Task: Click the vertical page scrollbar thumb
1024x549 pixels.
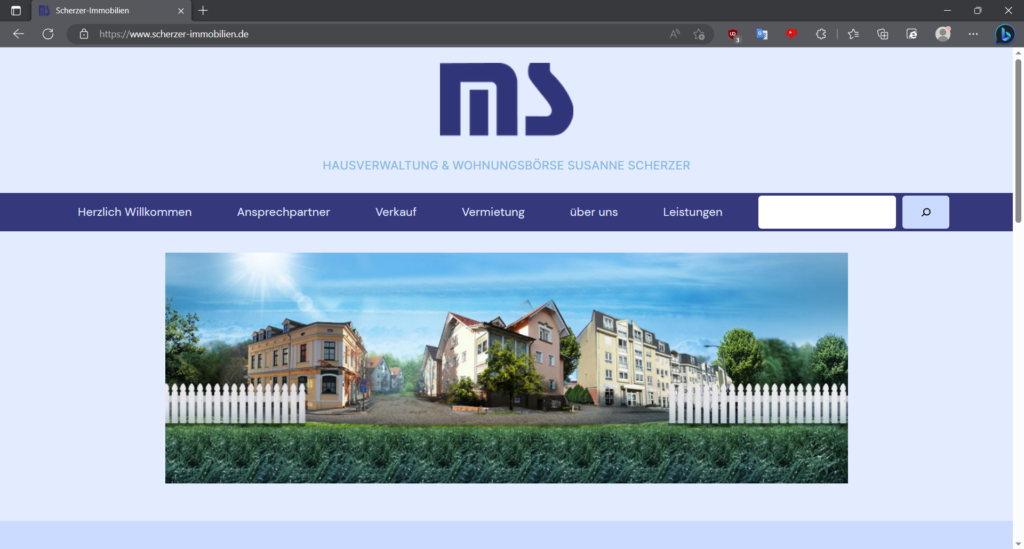Action: (x=1018, y=141)
